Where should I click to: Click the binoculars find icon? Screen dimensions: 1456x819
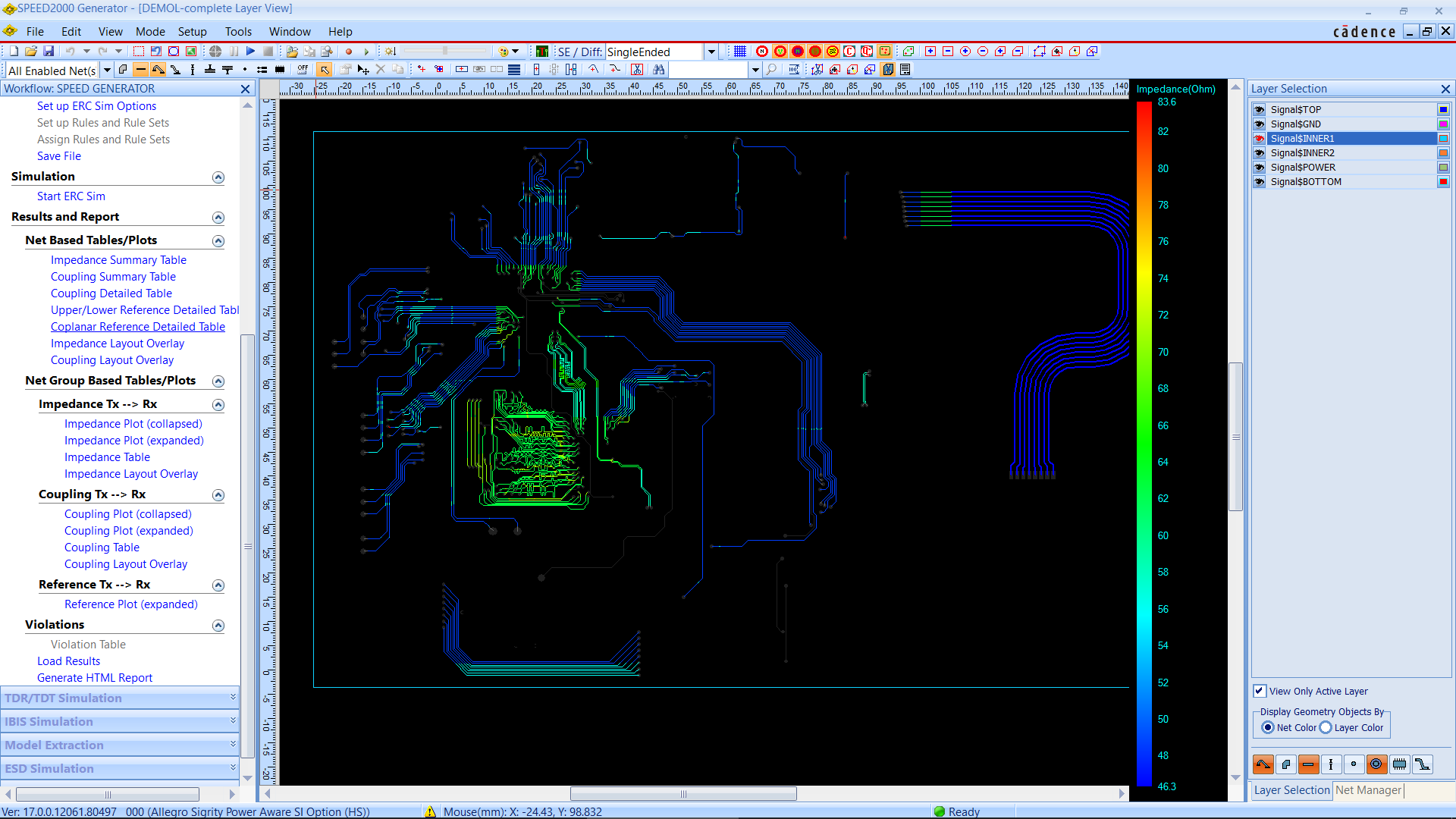tap(658, 70)
